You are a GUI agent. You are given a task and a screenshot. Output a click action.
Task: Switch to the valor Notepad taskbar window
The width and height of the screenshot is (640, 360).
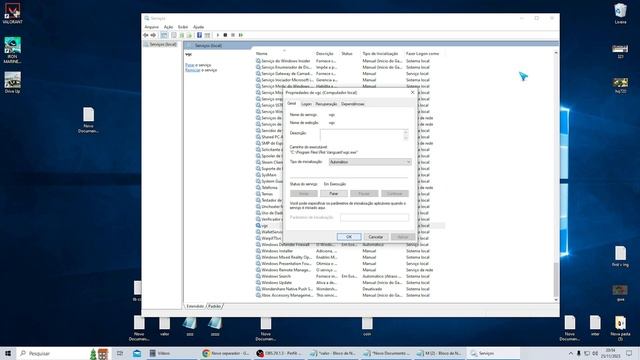332,353
